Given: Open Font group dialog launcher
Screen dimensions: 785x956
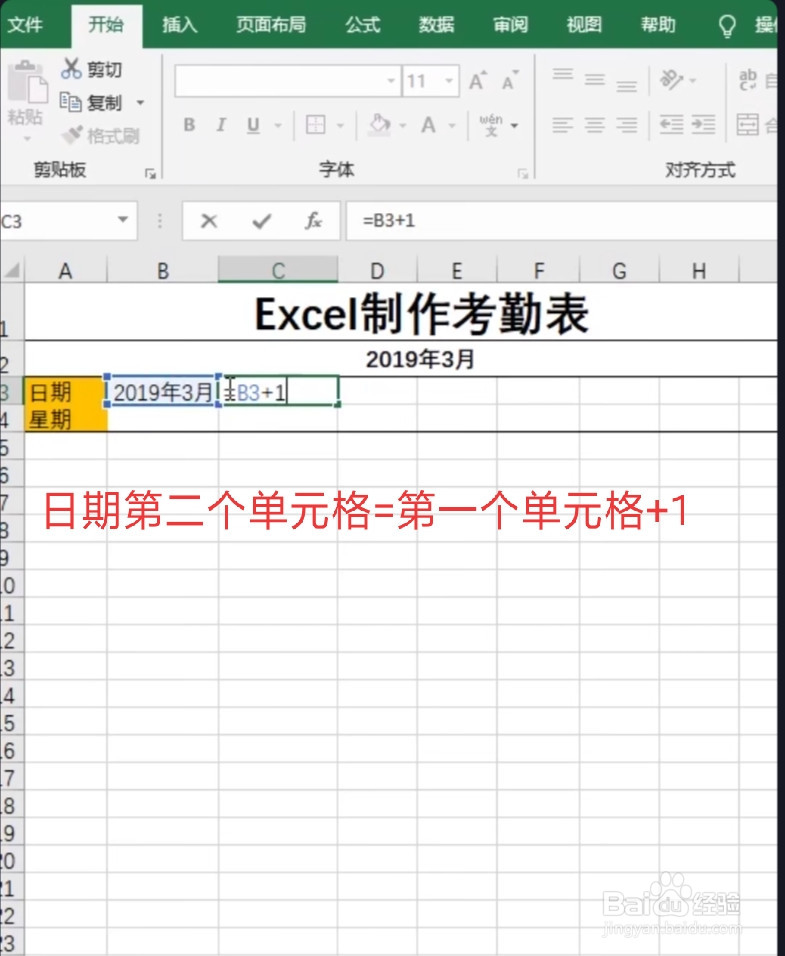Looking at the screenshot, I should click(522, 174).
